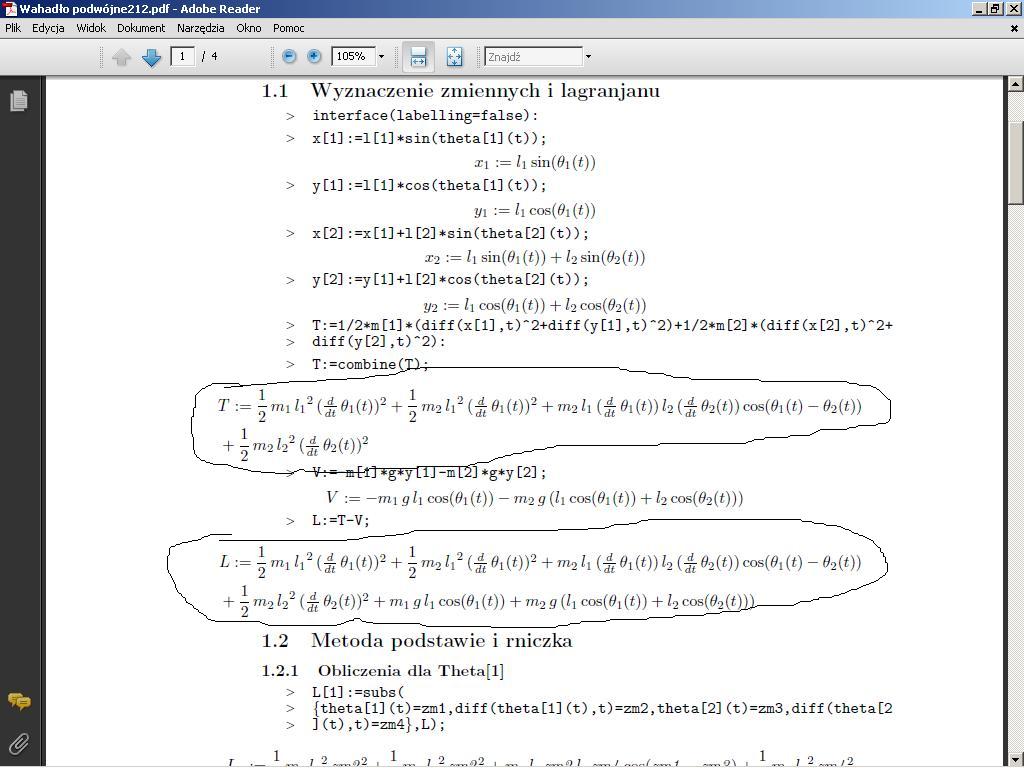Expand the zoom level dropdown

point(381,57)
